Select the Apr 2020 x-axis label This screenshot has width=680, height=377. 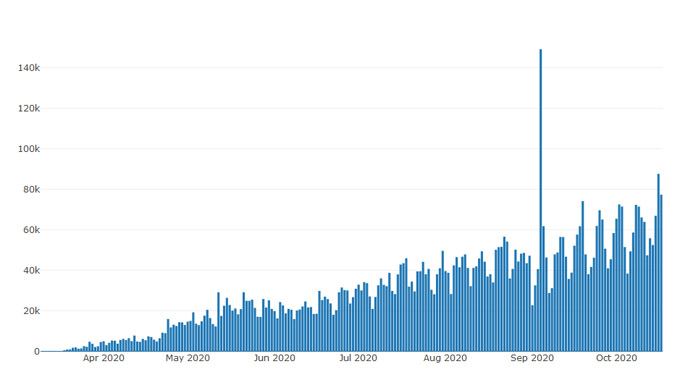tap(104, 358)
